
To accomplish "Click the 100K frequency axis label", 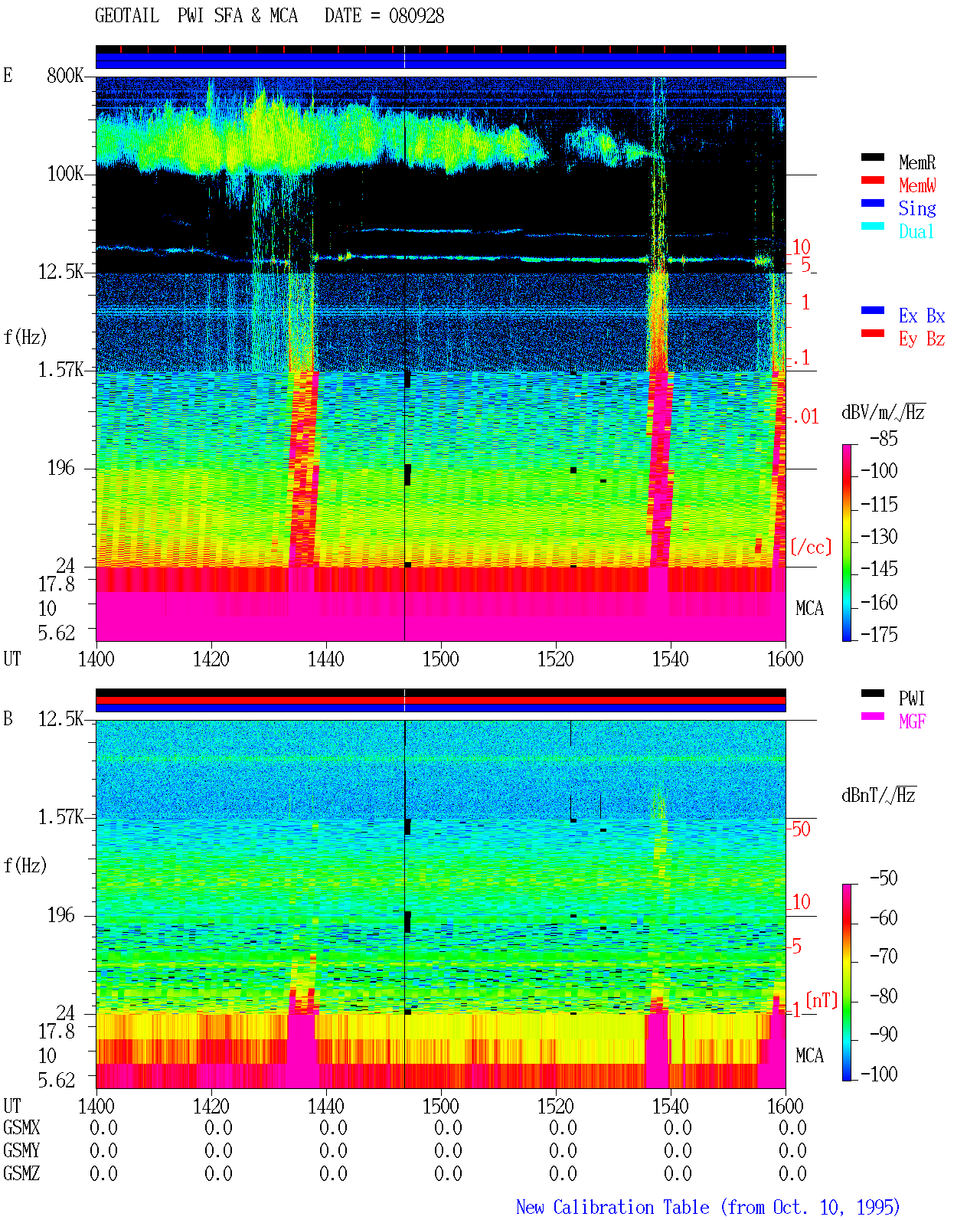I will (x=65, y=173).
